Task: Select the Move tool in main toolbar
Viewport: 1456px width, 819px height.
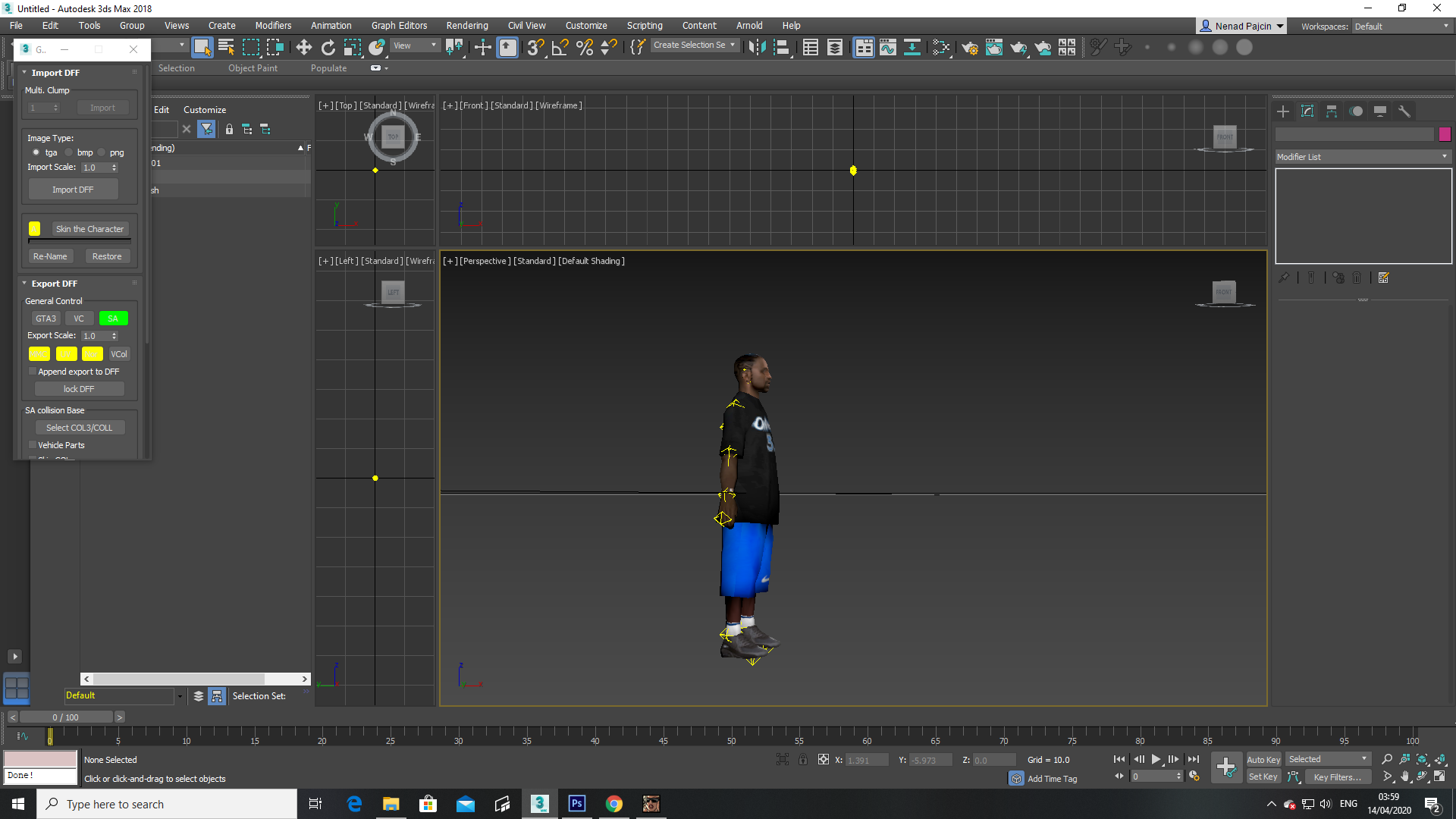Action: tap(303, 48)
